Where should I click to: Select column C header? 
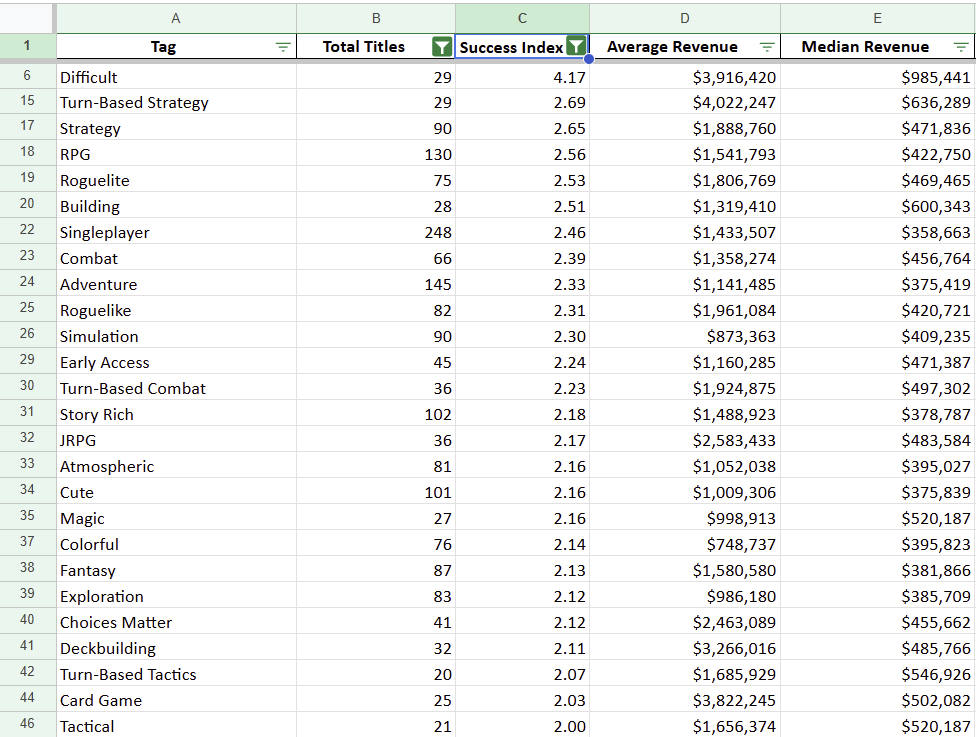[522, 18]
